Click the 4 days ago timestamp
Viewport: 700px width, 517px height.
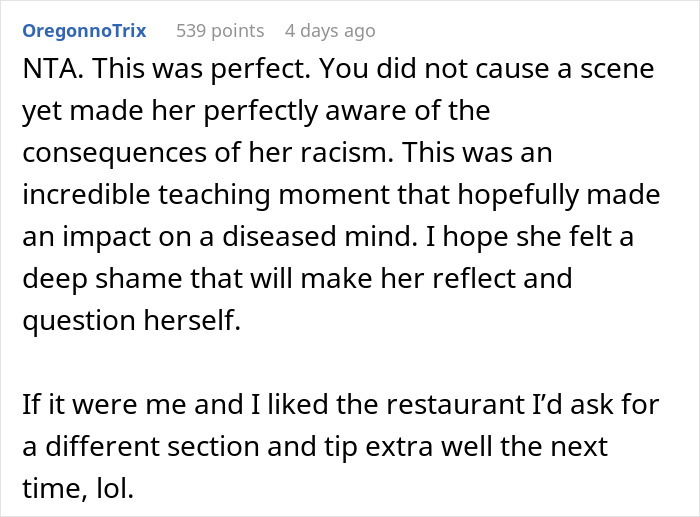click(330, 31)
